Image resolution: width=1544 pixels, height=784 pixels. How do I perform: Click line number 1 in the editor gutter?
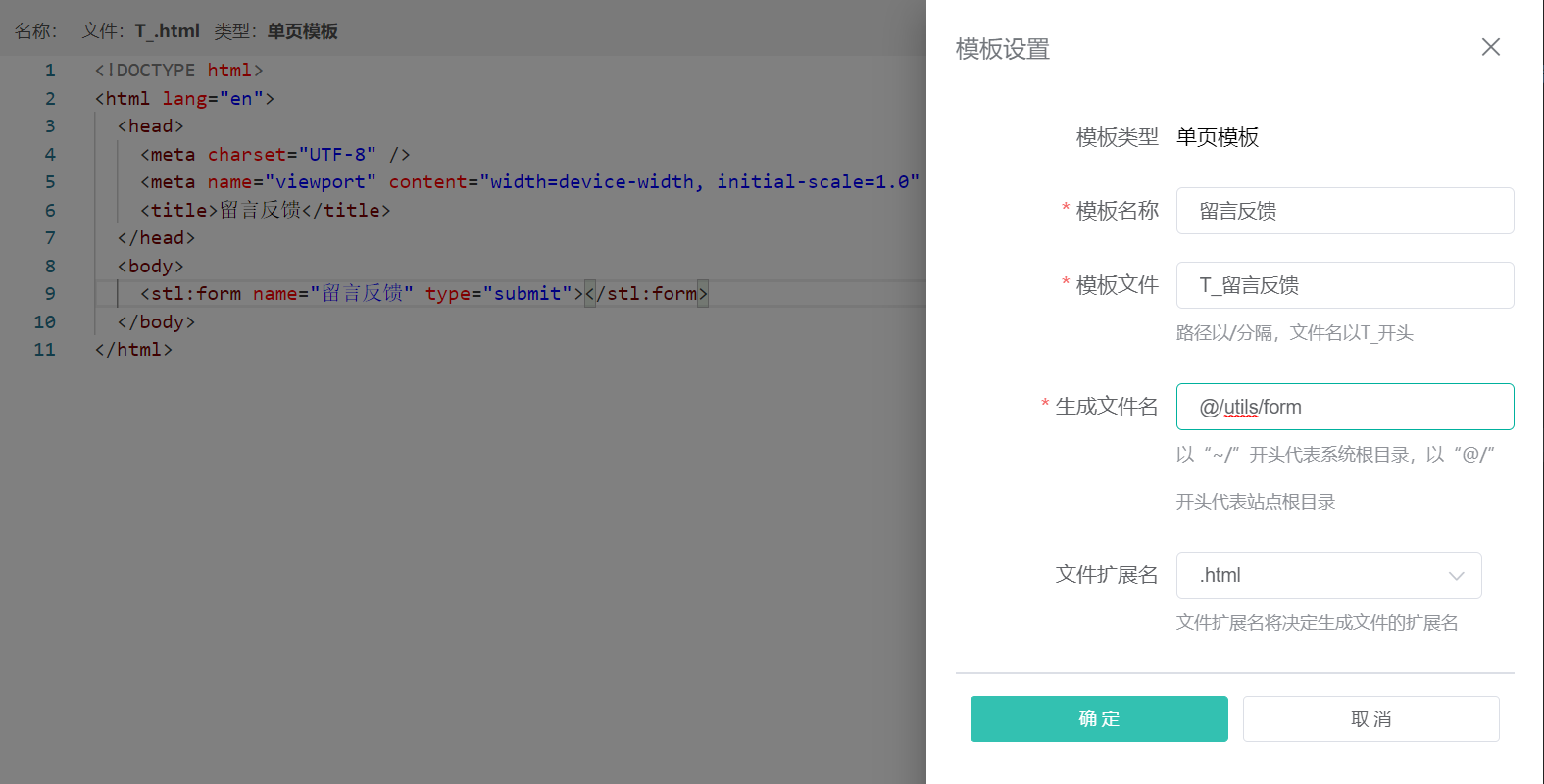(49, 71)
